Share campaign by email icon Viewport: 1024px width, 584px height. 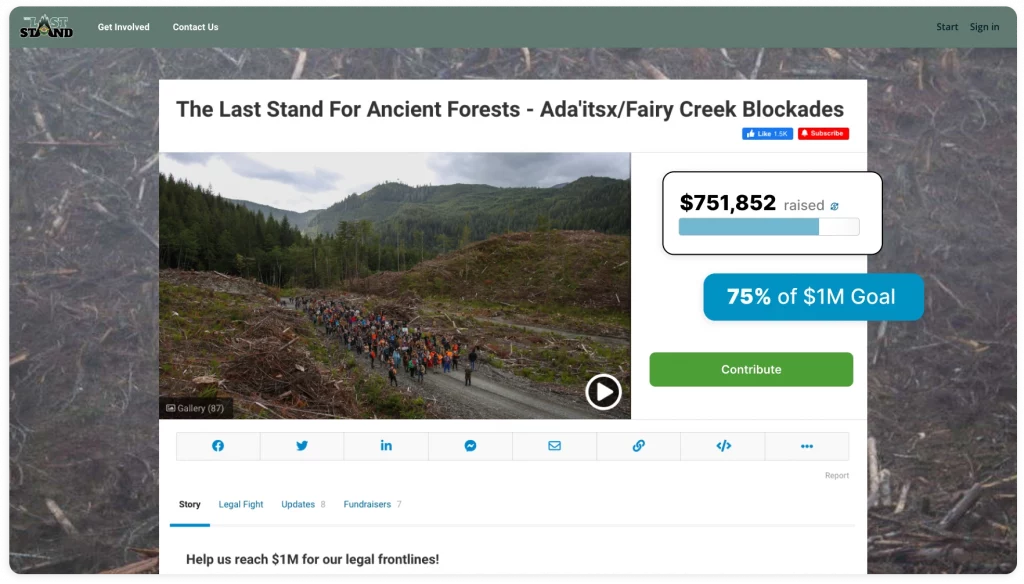tap(554, 446)
